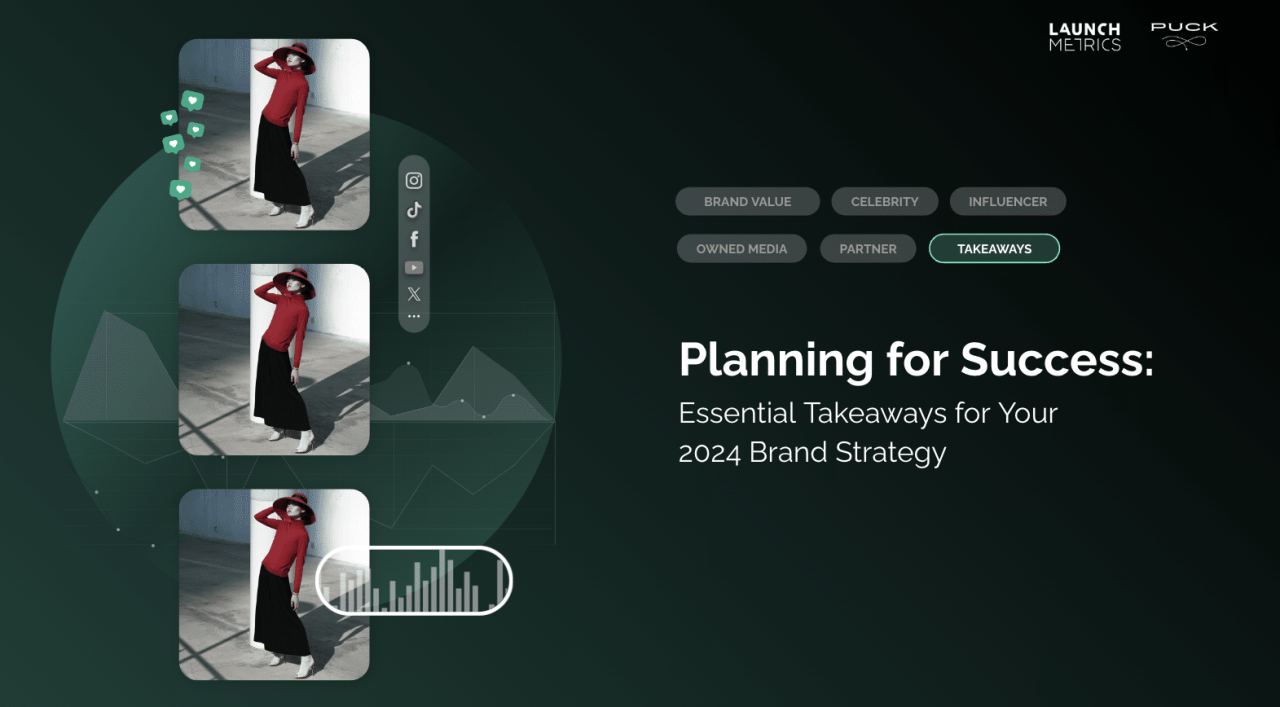Click the middle fashion photo thumbnail
This screenshot has height=707, width=1280.
coord(274,359)
